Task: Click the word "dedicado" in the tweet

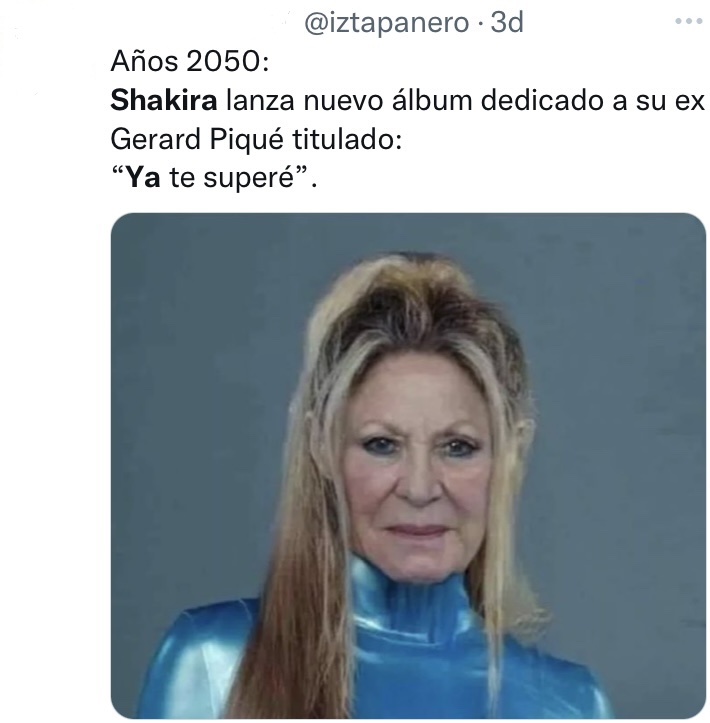Action: point(542,100)
